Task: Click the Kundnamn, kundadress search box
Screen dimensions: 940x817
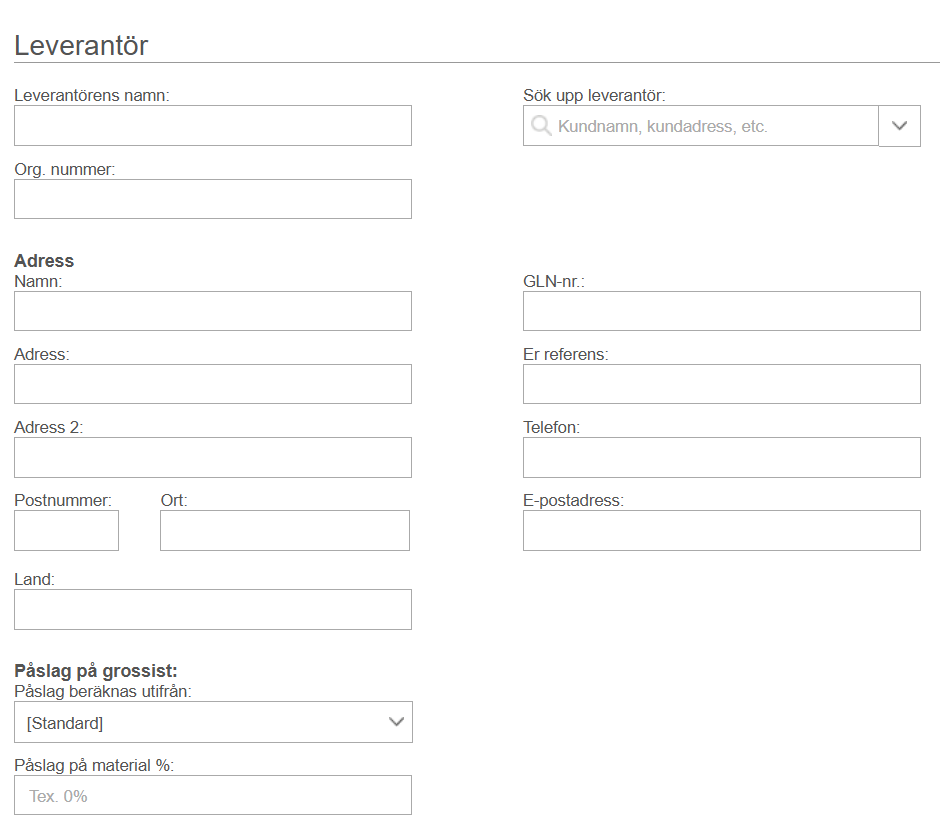Action: (x=710, y=126)
